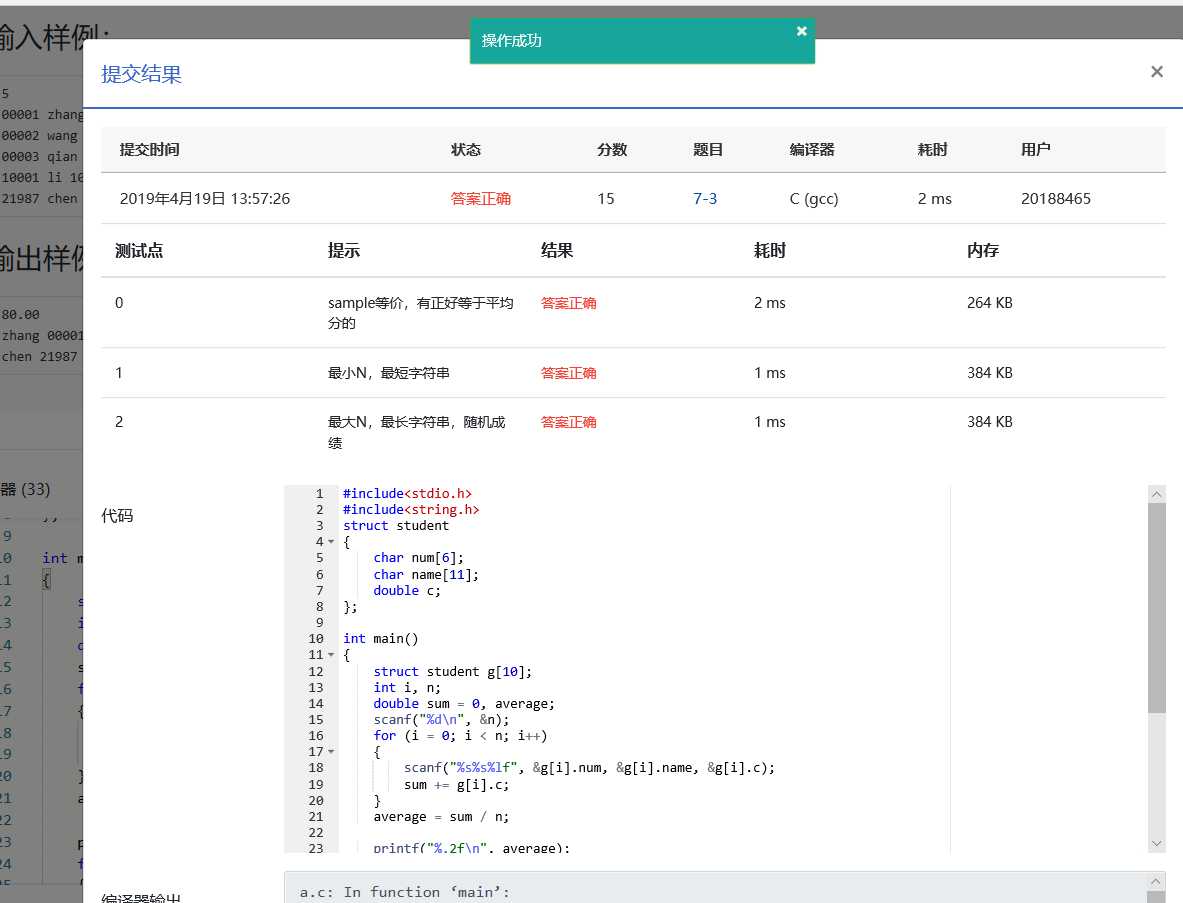This screenshot has width=1183, height=903.
Task: Click the 提交时间 column header
Action: 149,149
